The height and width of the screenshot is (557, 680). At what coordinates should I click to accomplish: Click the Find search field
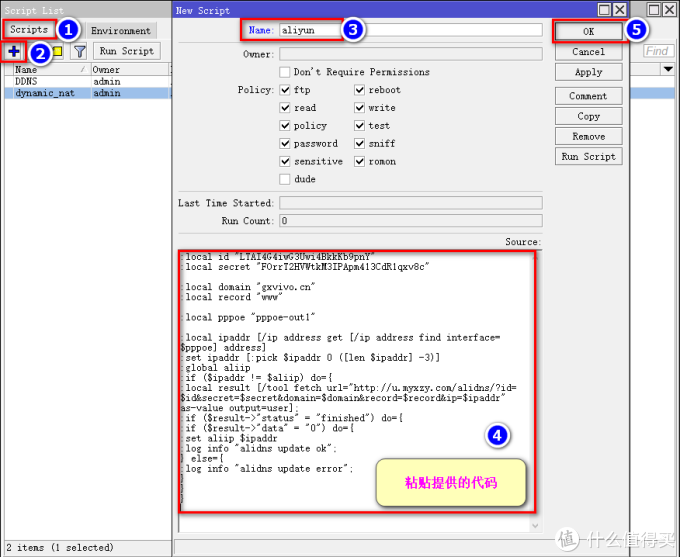658,51
